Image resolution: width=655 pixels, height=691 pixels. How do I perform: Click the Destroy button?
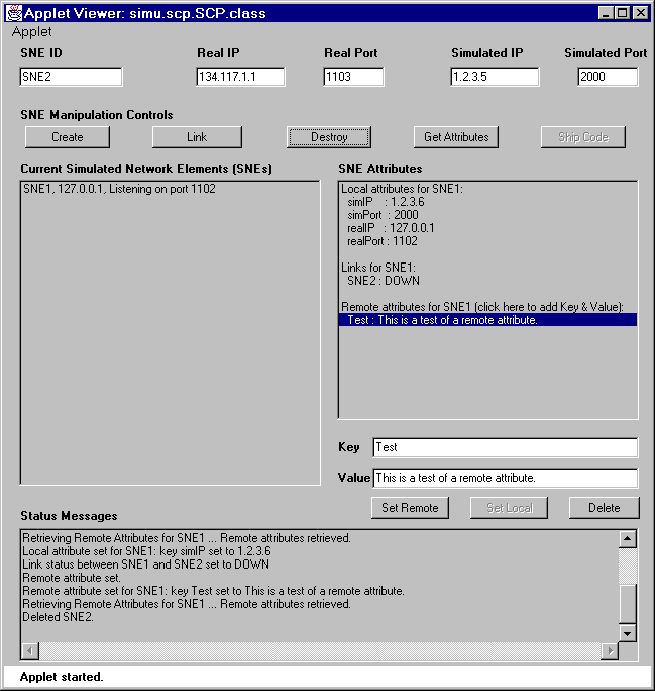point(329,137)
